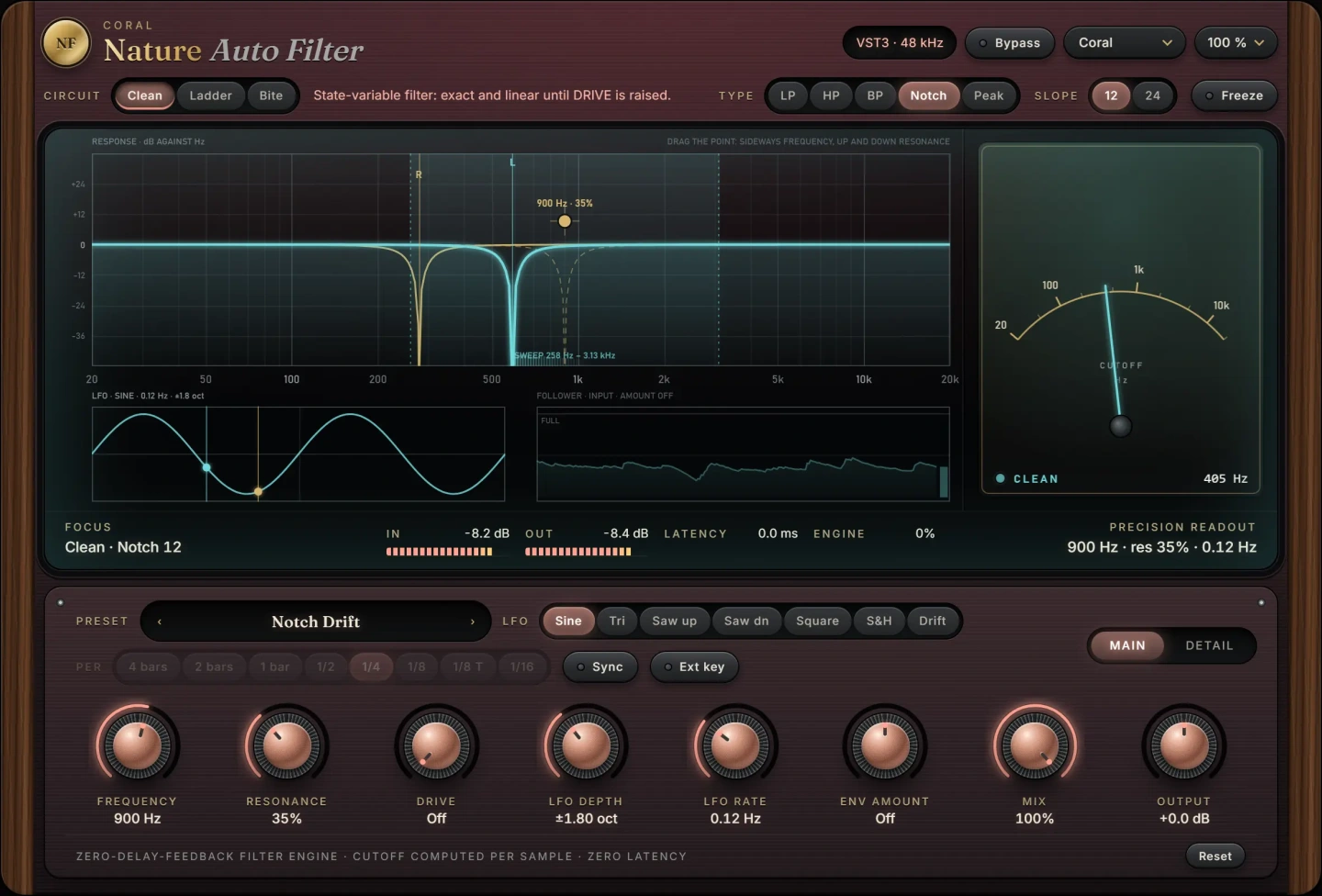Toggle the Freeze button
This screenshot has width=1322, height=896.
(1235, 95)
